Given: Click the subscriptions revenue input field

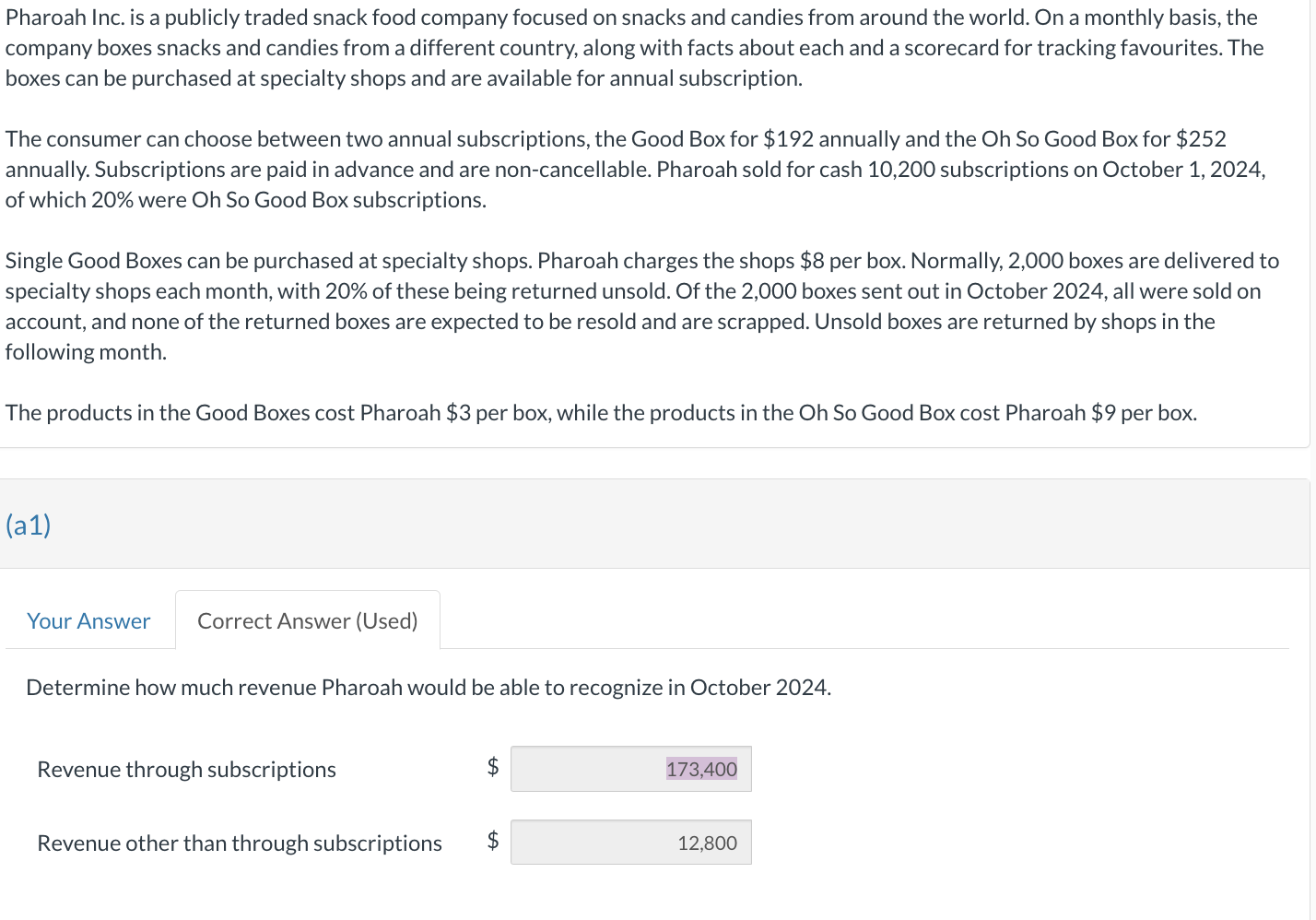Looking at the screenshot, I should [630, 769].
